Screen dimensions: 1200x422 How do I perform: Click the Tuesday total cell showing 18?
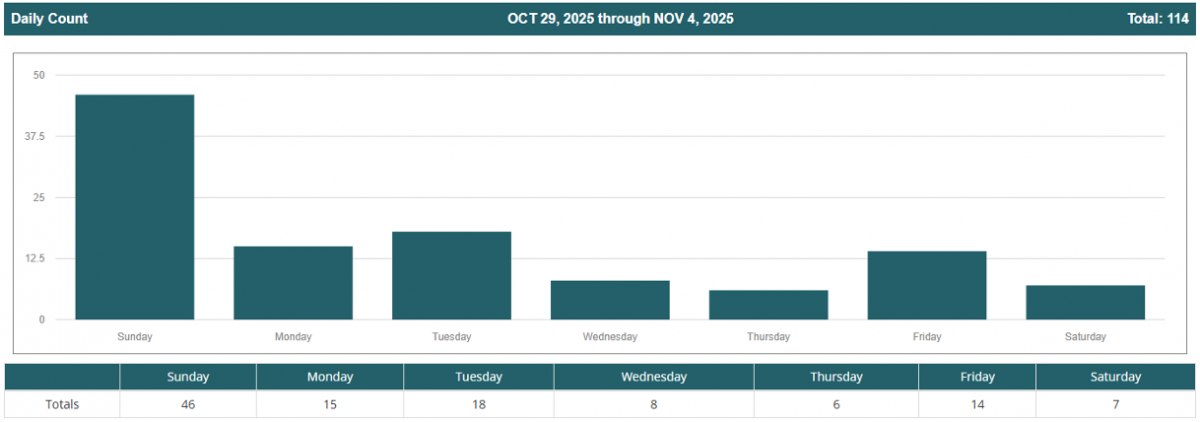(x=478, y=404)
